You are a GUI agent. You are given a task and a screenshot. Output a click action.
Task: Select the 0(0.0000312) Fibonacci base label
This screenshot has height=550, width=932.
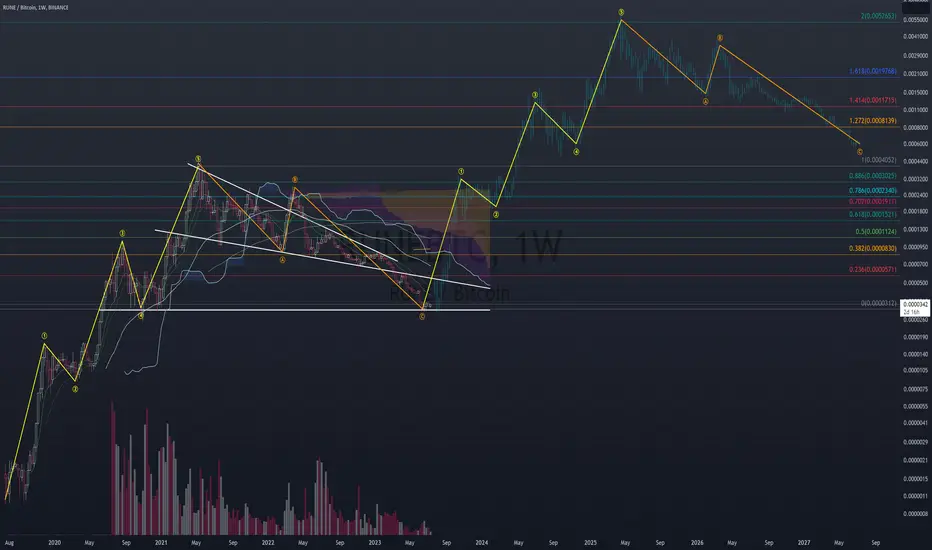[x=879, y=303]
